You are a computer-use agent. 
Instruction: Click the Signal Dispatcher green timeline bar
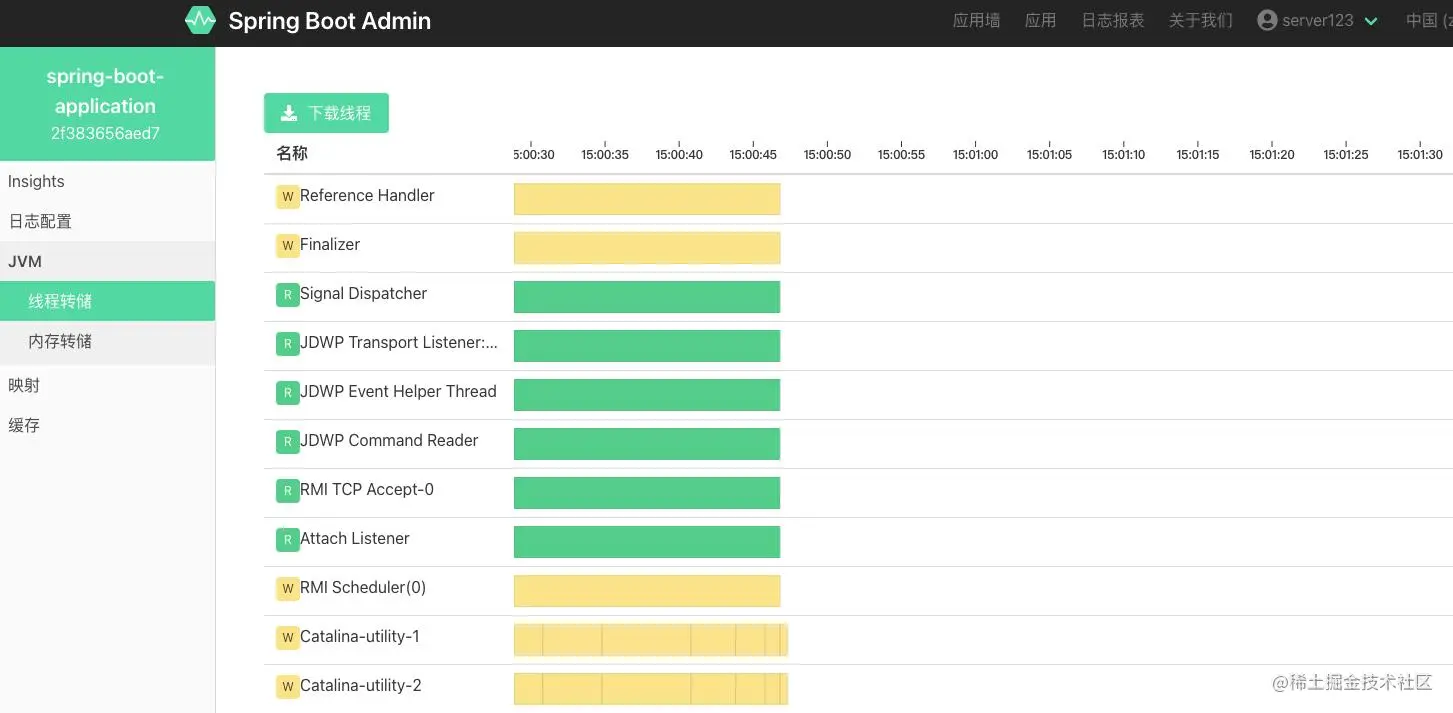click(x=647, y=297)
